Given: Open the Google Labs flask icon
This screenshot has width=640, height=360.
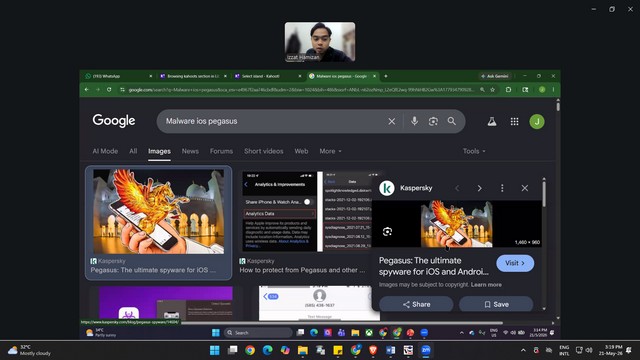Looking at the screenshot, I should (x=492, y=121).
